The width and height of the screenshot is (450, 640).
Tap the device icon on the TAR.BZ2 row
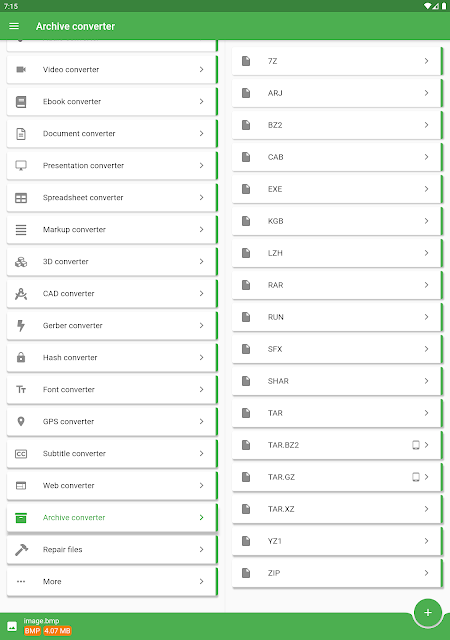pos(416,445)
